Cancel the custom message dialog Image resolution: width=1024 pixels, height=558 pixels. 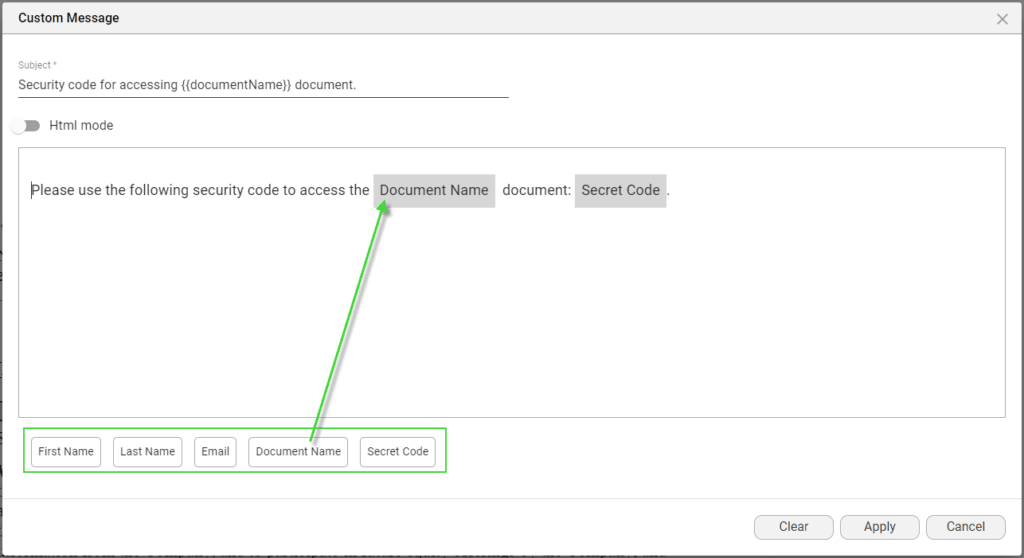pos(965,527)
